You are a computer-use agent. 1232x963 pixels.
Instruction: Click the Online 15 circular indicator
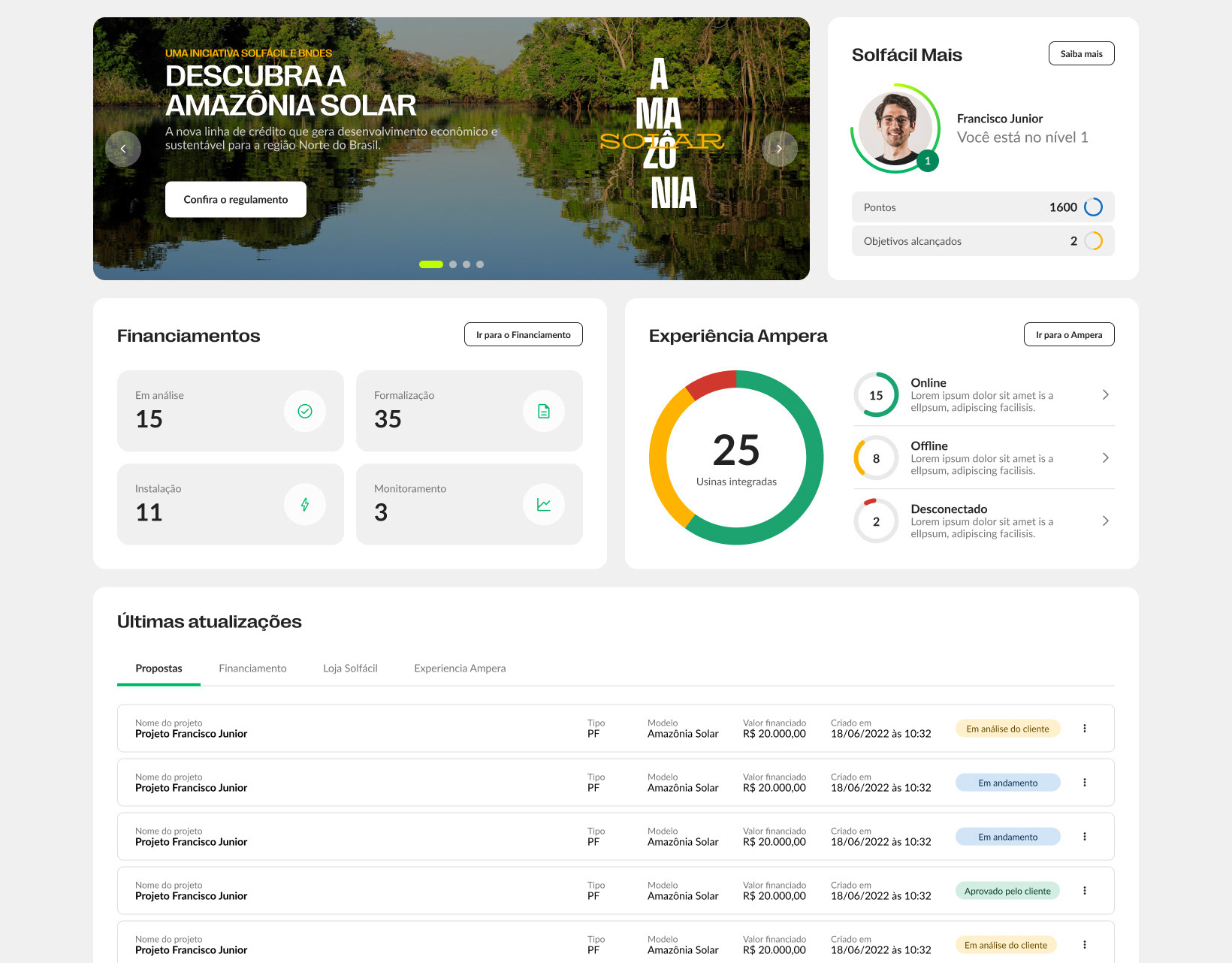click(x=876, y=395)
